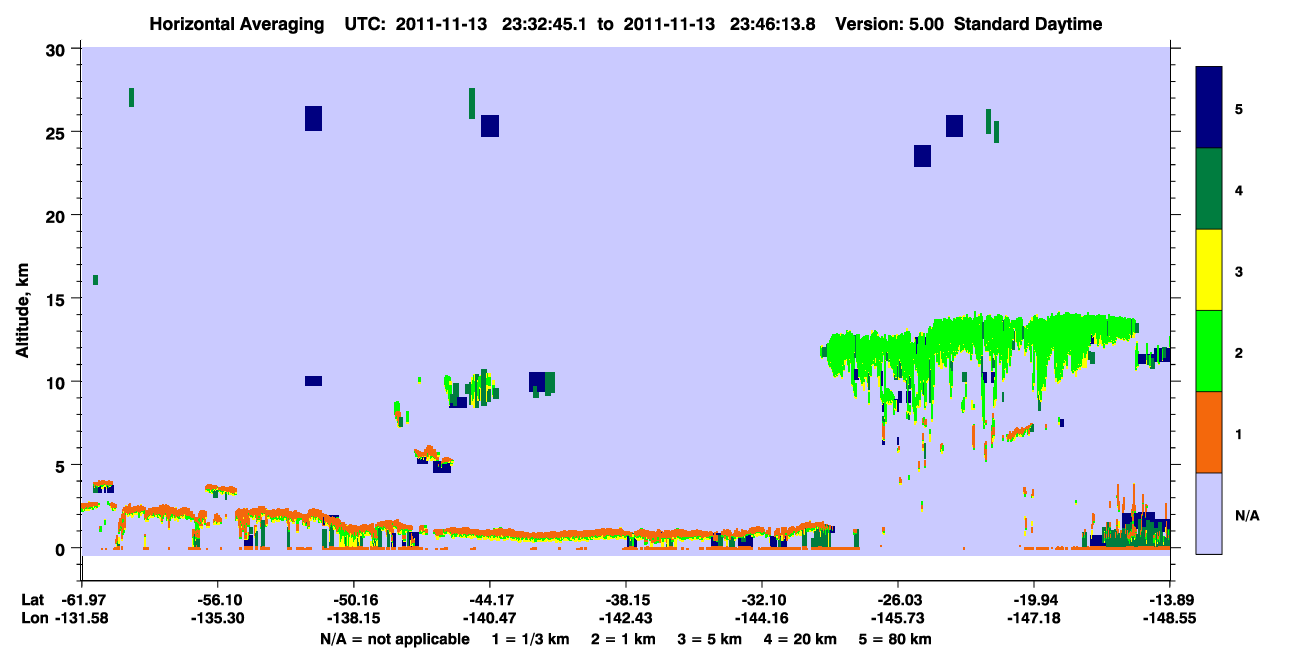The width and height of the screenshot is (1300, 667).
Task: Click the dark green level 4 legend swatch
Action: click(1209, 189)
